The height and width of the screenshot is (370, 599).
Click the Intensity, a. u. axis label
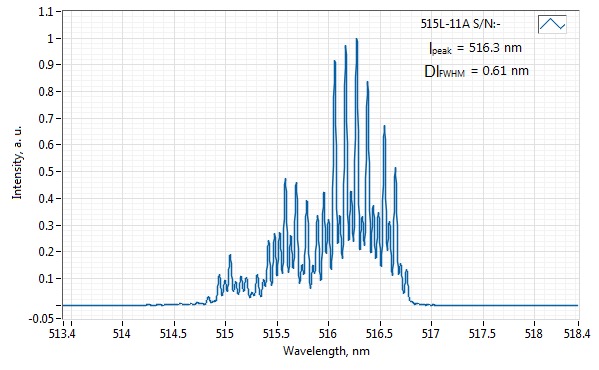17,162
